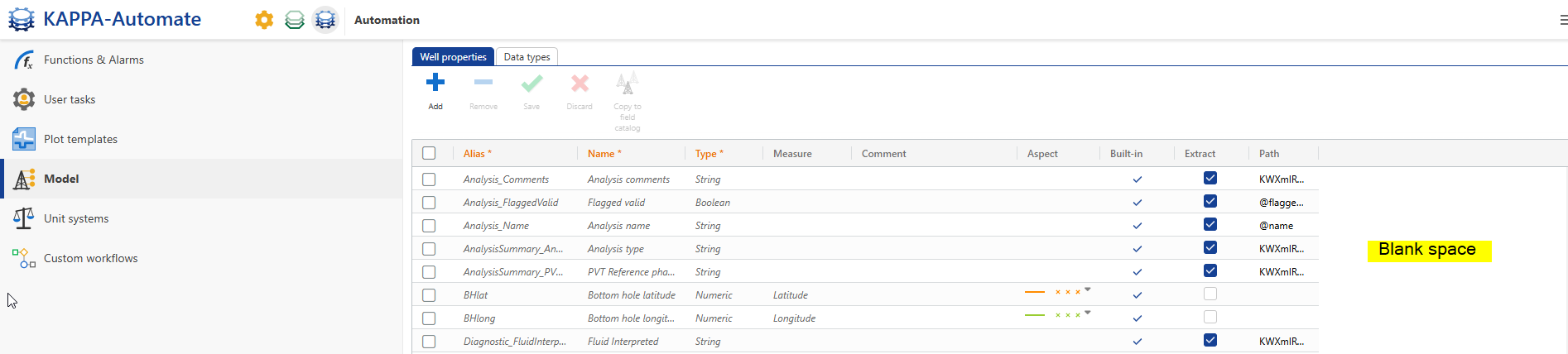Image resolution: width=1568 pixels, height=354 pixels.
Task: Switch to the Well properties tab
Action: 453,56
